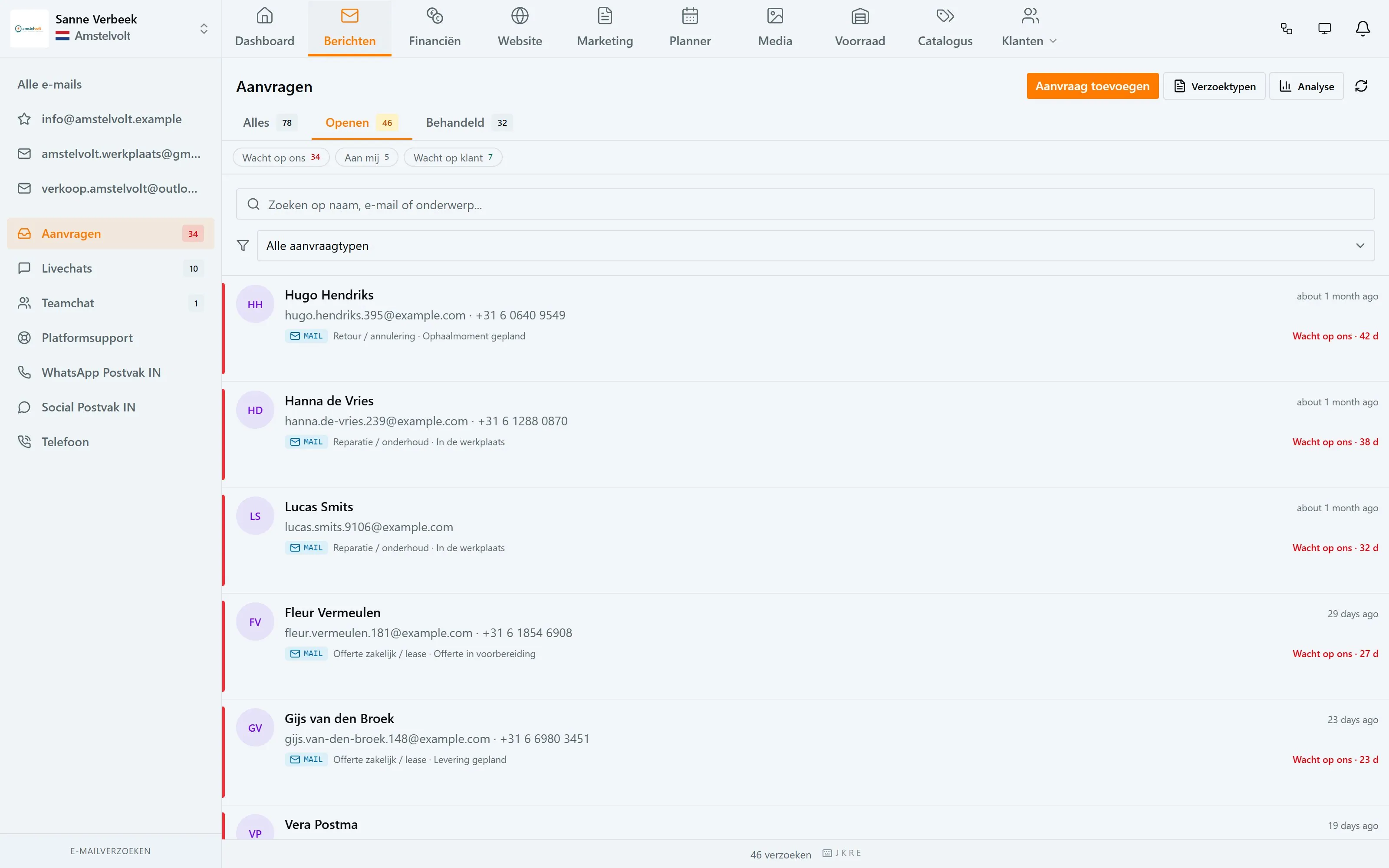Open Telefoon in the sidebar
This screenshot has width=1389, height=868.
[111, 442]
